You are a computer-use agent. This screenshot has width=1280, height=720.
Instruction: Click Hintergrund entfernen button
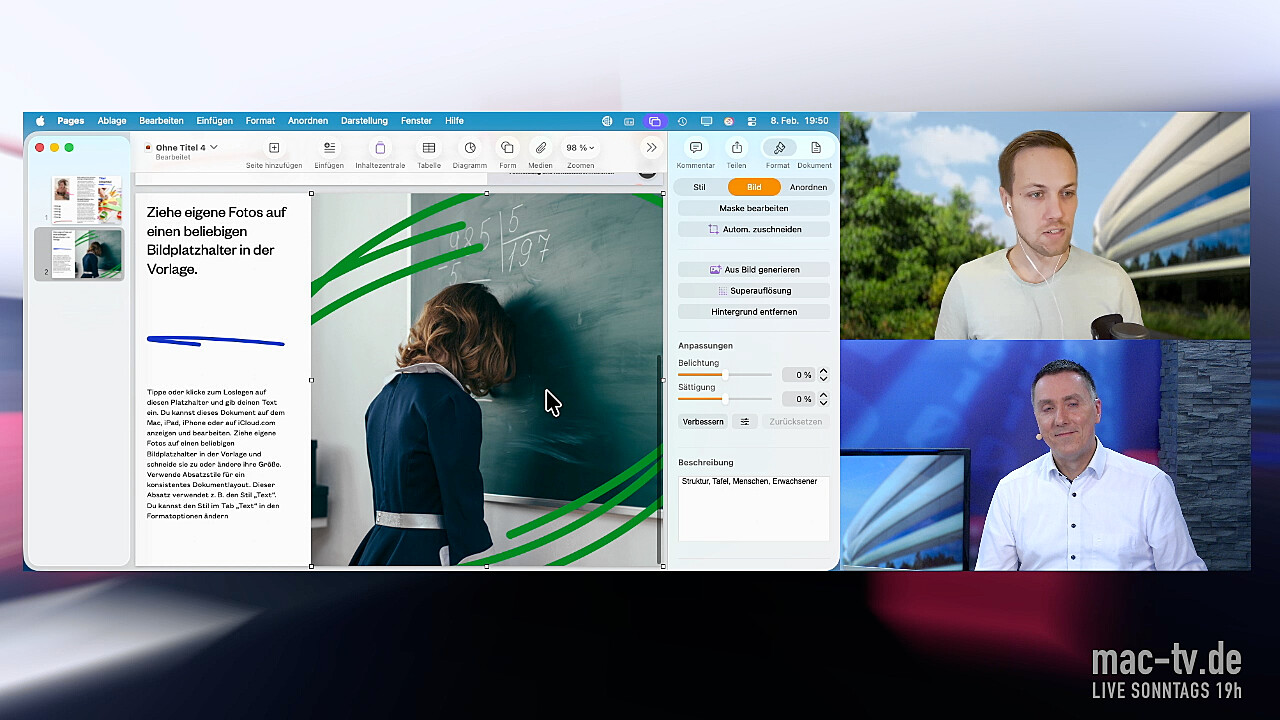tap(754, 312)
